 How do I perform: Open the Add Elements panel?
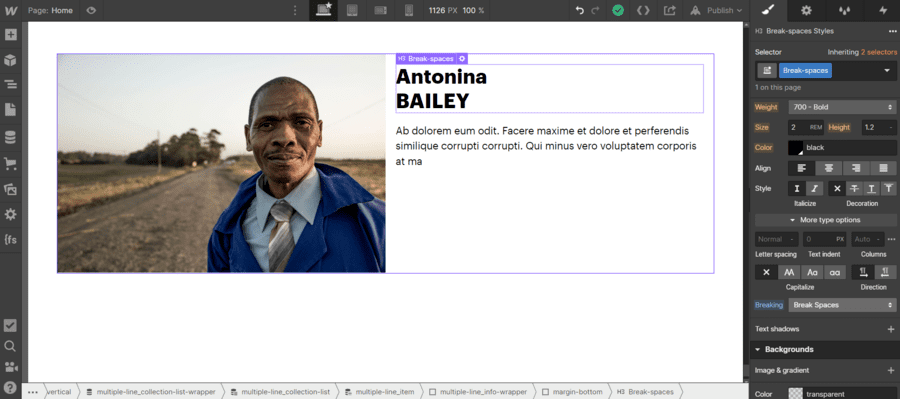[10, 34]
